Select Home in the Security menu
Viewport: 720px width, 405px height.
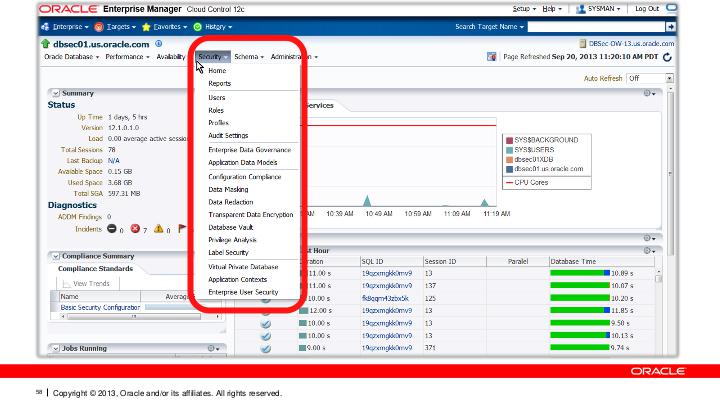pyautogui.click(x=217, y=71)
